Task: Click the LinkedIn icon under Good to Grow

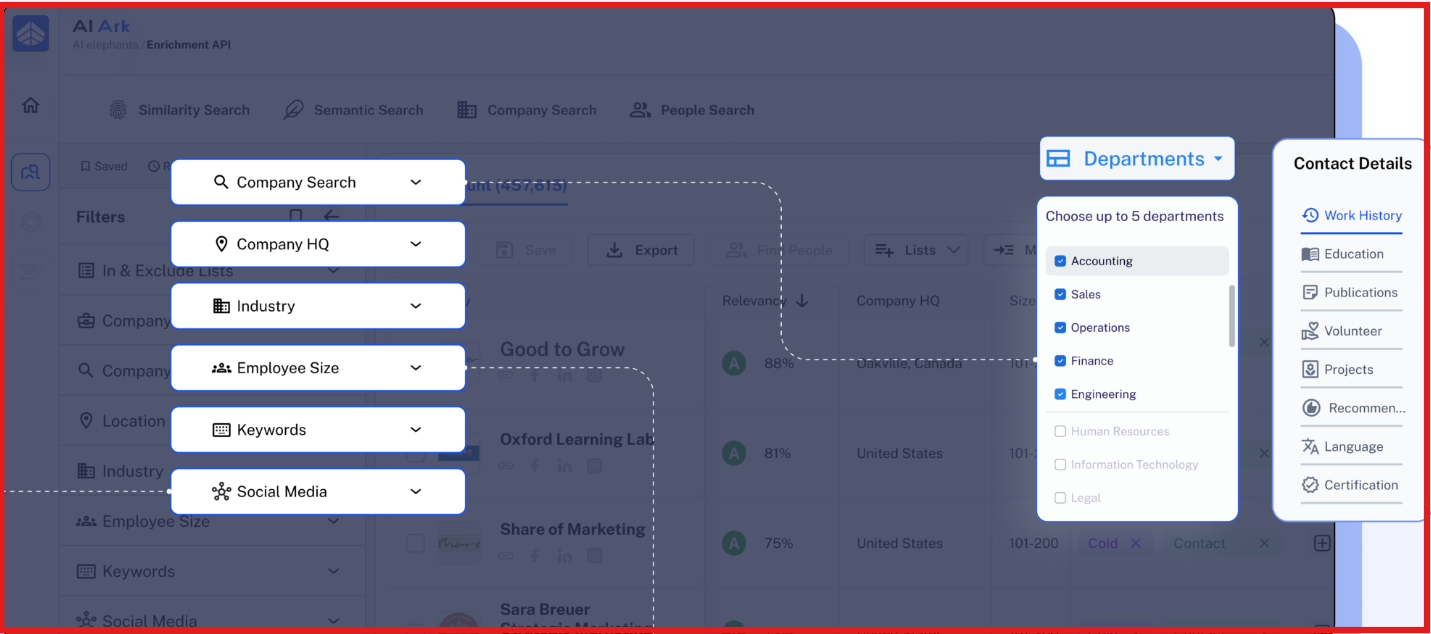Action: [565, 375]
